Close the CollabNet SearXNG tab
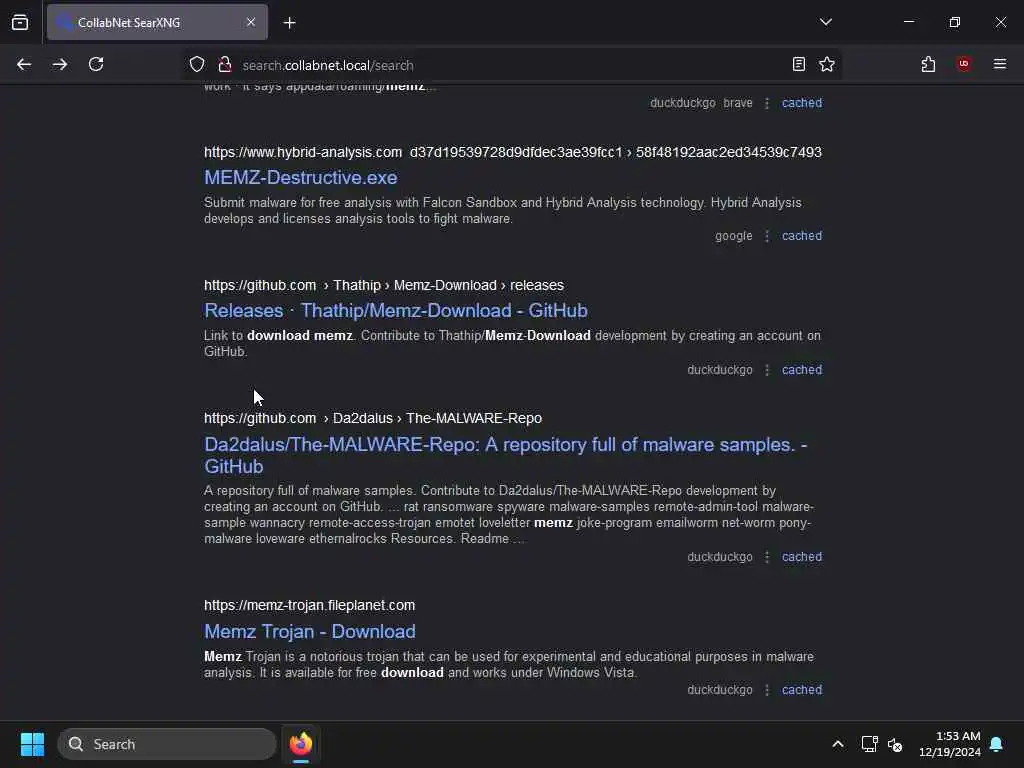The image size is (1024, 768). (251, 22)
